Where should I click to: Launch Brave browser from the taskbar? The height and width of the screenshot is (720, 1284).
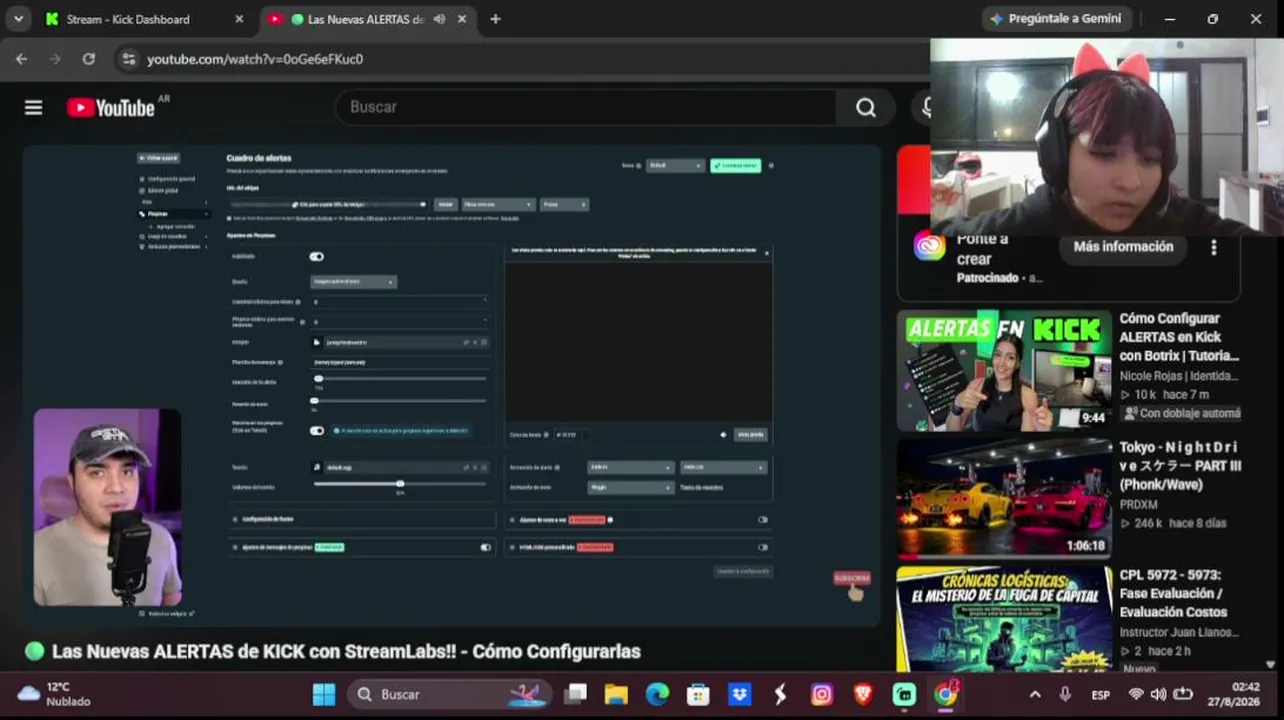pyautogui.click(x=863, y=694)
